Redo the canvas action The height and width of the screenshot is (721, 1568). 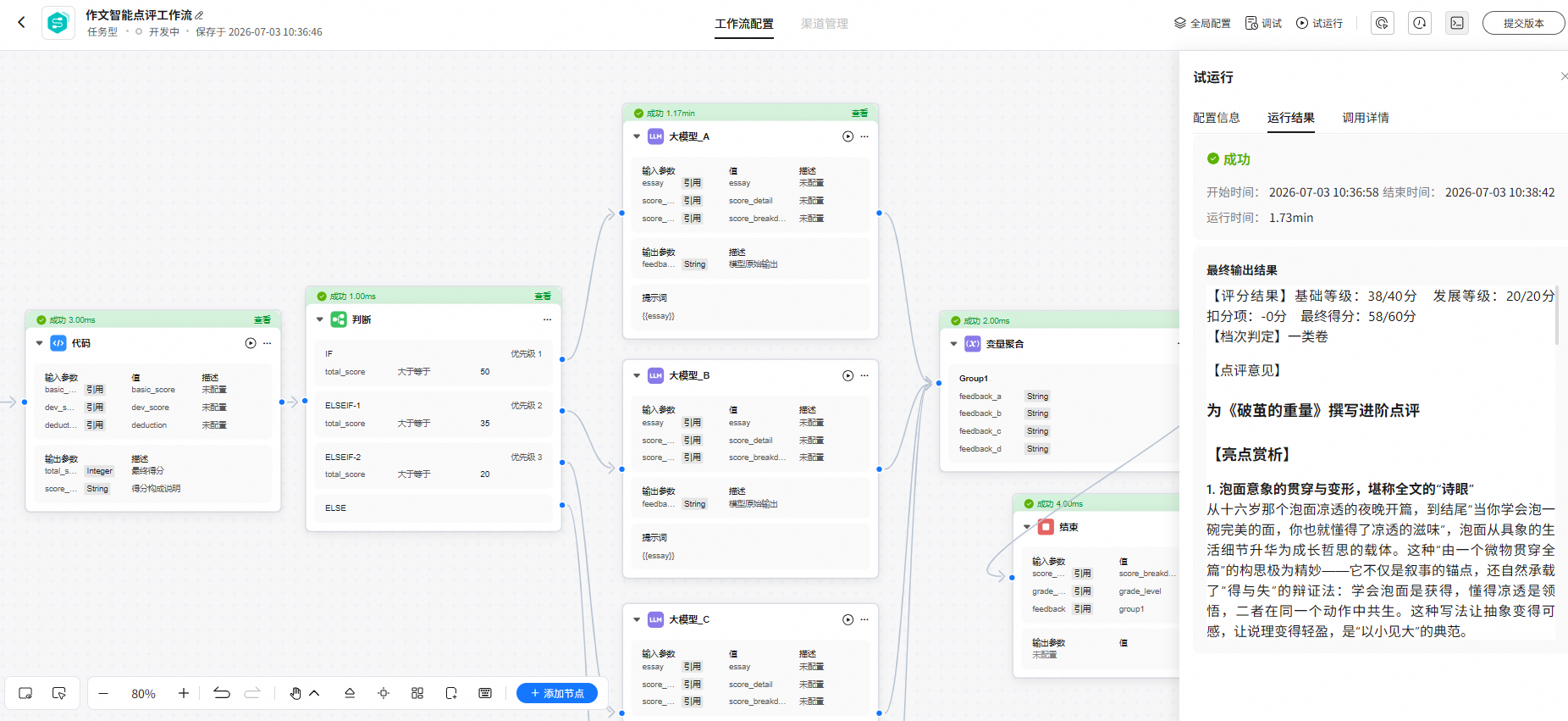click(252, 693)
